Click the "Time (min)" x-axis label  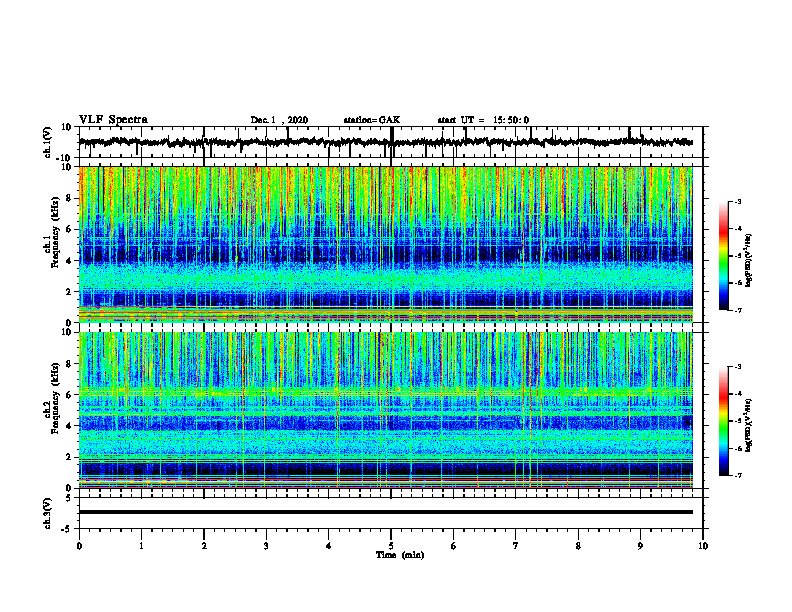point(400,555)
